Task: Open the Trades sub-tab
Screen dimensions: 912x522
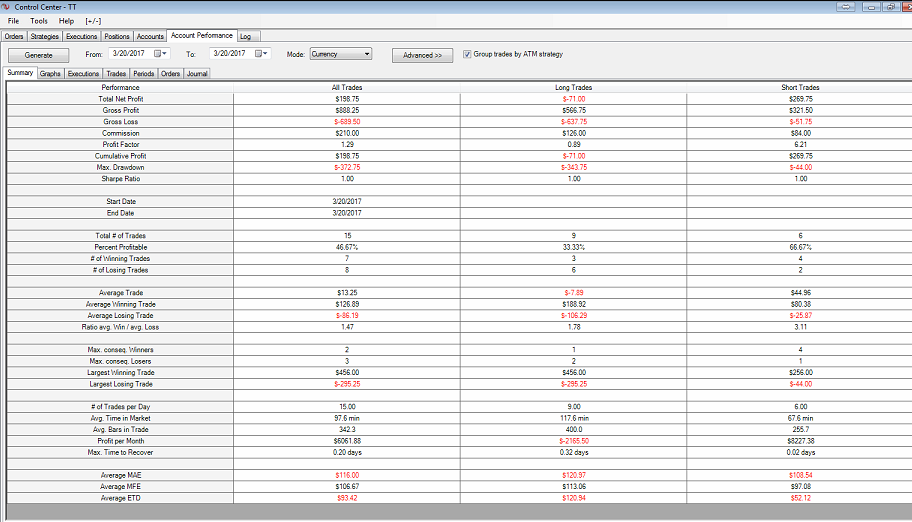Action: click(116, 74)
